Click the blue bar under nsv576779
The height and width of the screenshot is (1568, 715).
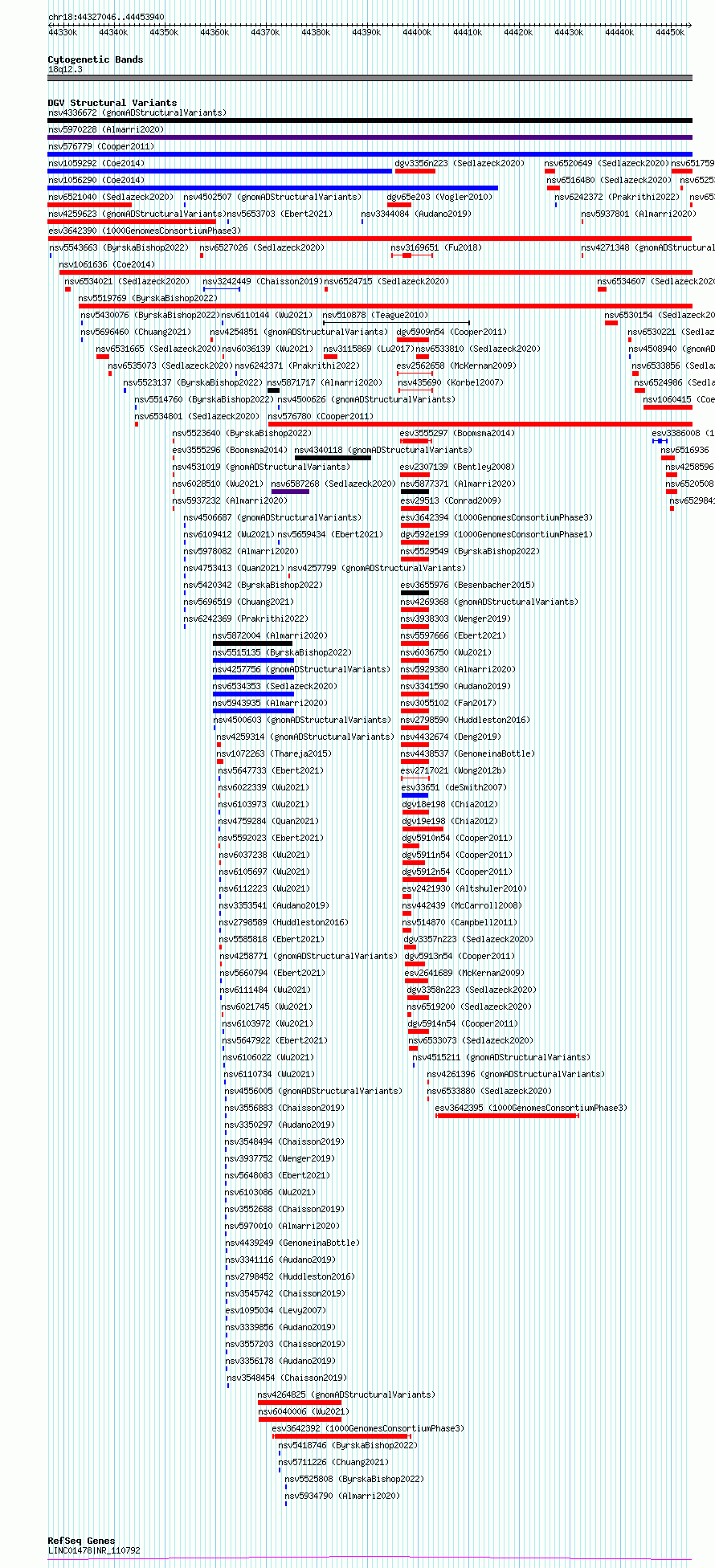click(x=370, y=154)
